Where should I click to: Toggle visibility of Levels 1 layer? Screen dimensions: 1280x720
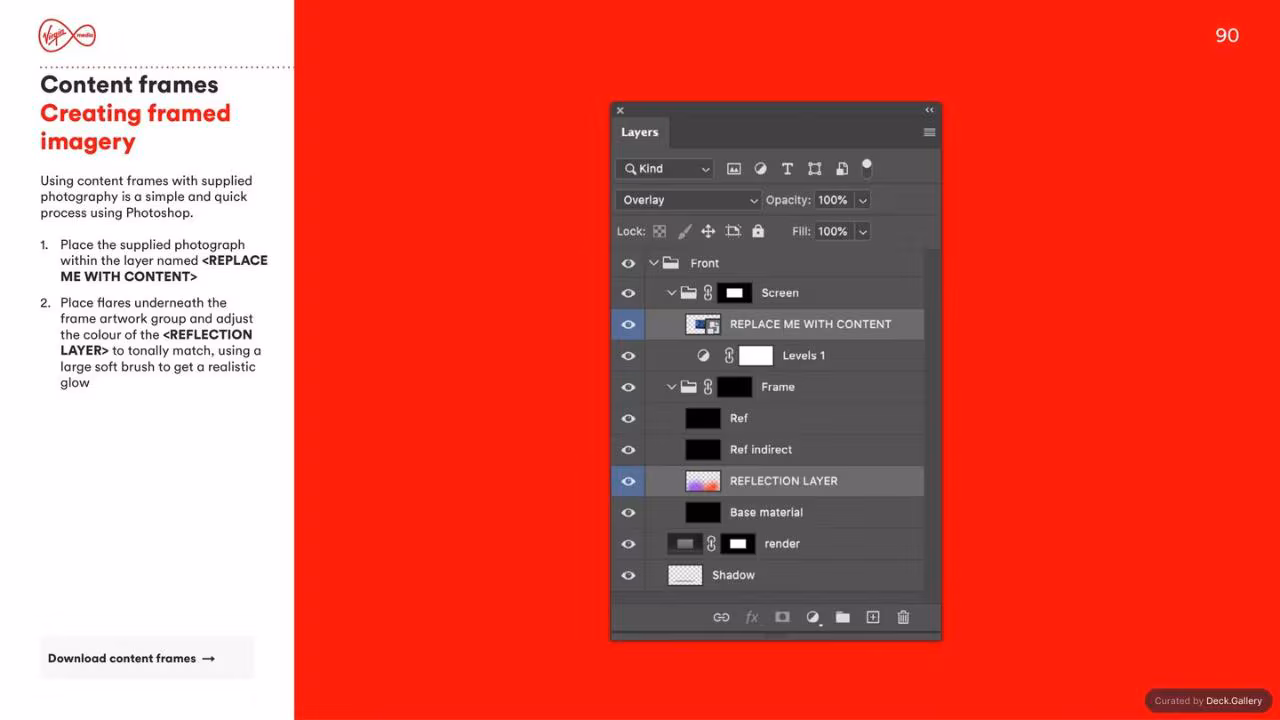[x=628, y=356]
